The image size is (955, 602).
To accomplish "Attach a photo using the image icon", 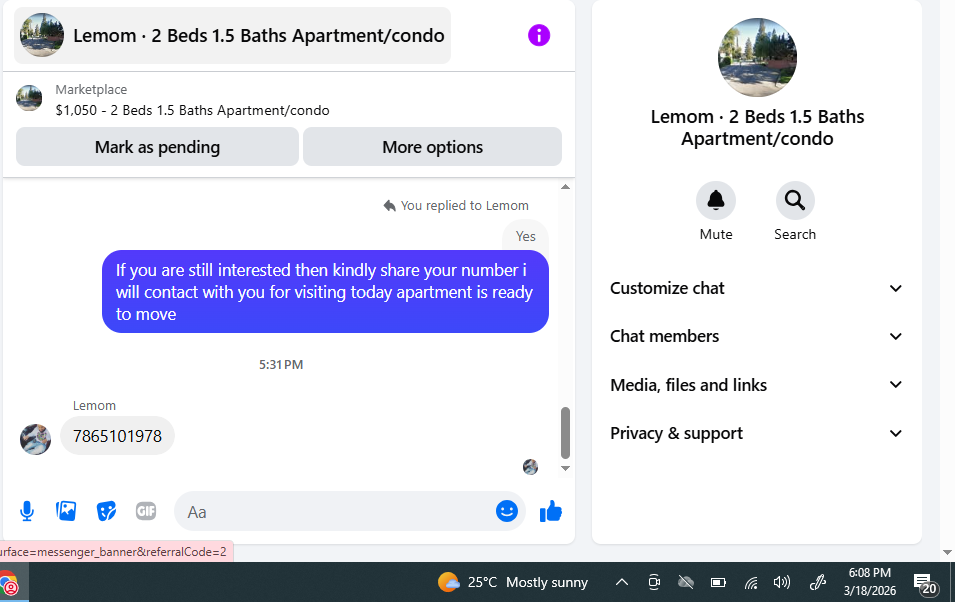I will 66,511.
